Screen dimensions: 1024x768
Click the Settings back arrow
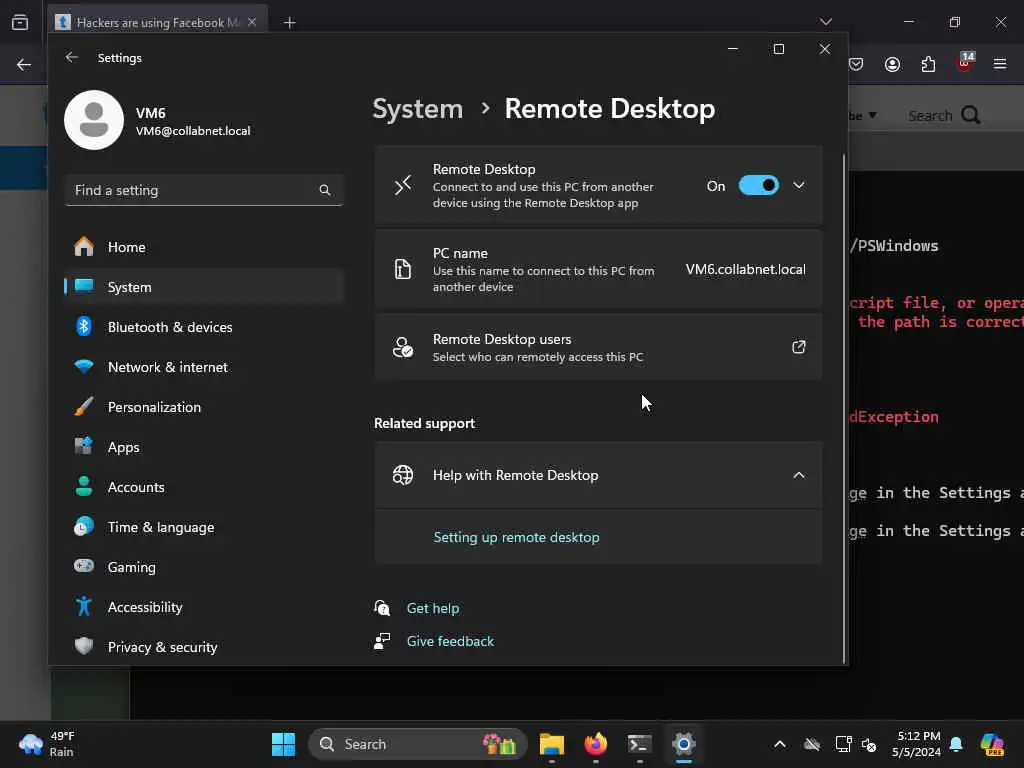pos(72,57)
